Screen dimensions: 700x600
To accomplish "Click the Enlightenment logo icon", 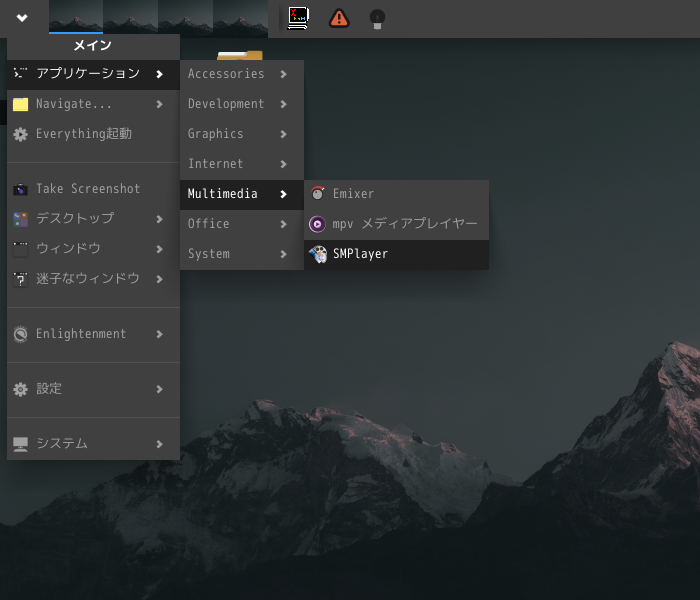I will coord(20,334).
